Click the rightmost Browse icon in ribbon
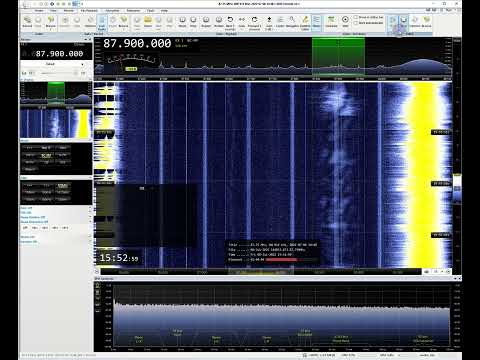This screenshot has width=480, height=360. tap(427, 21)
